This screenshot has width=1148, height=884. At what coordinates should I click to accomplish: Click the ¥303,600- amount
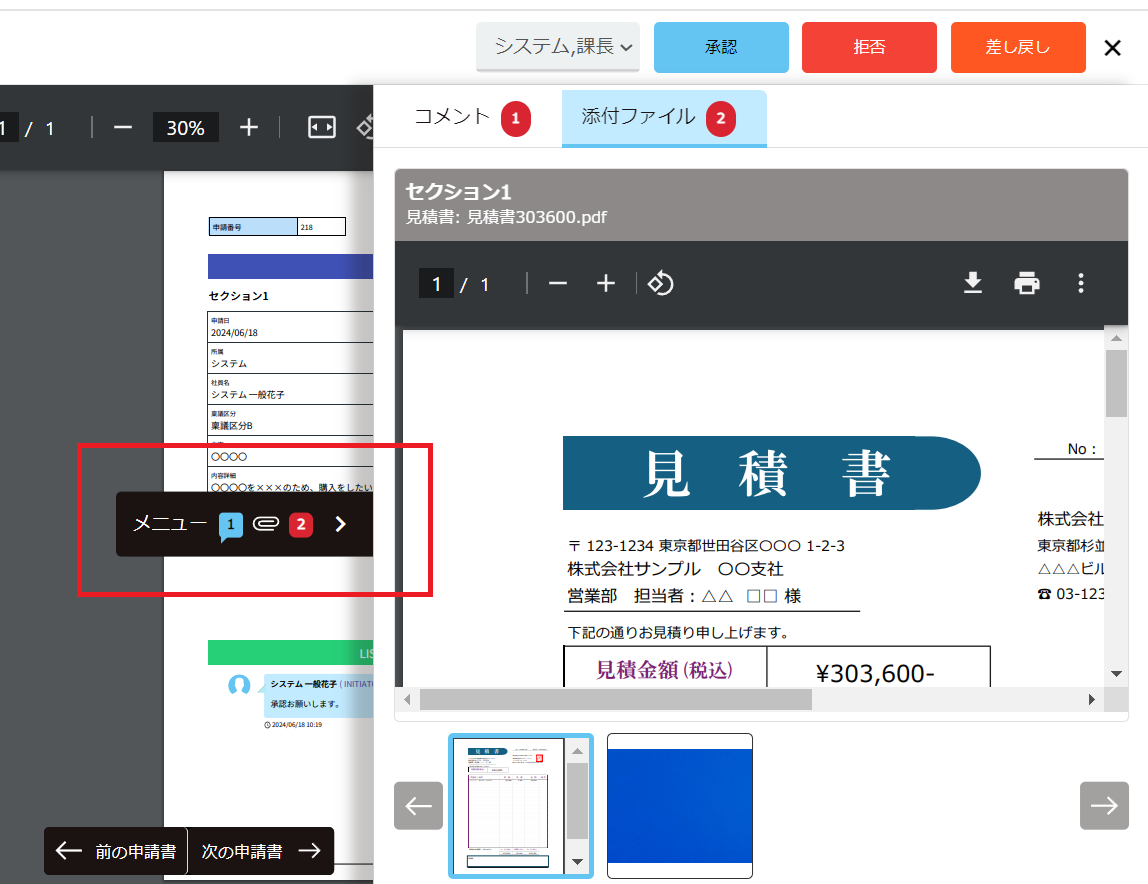pyautogui.click(x=875, y=673)
